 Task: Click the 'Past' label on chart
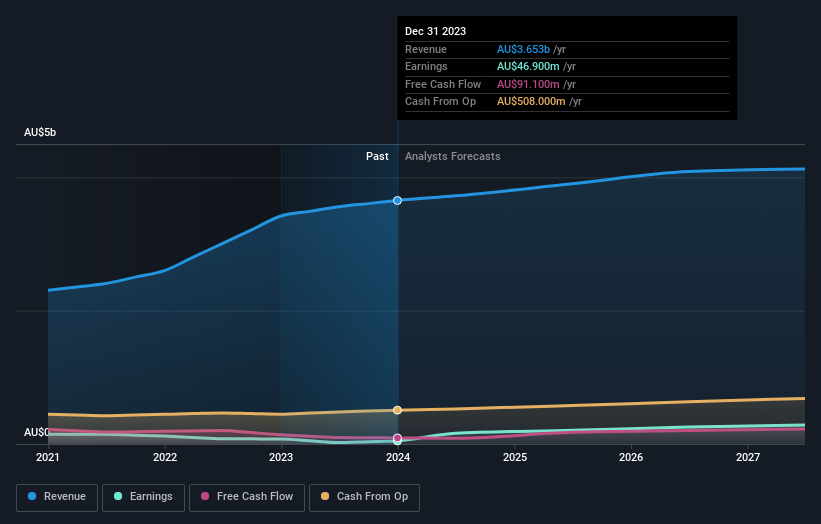click(377, 156)
